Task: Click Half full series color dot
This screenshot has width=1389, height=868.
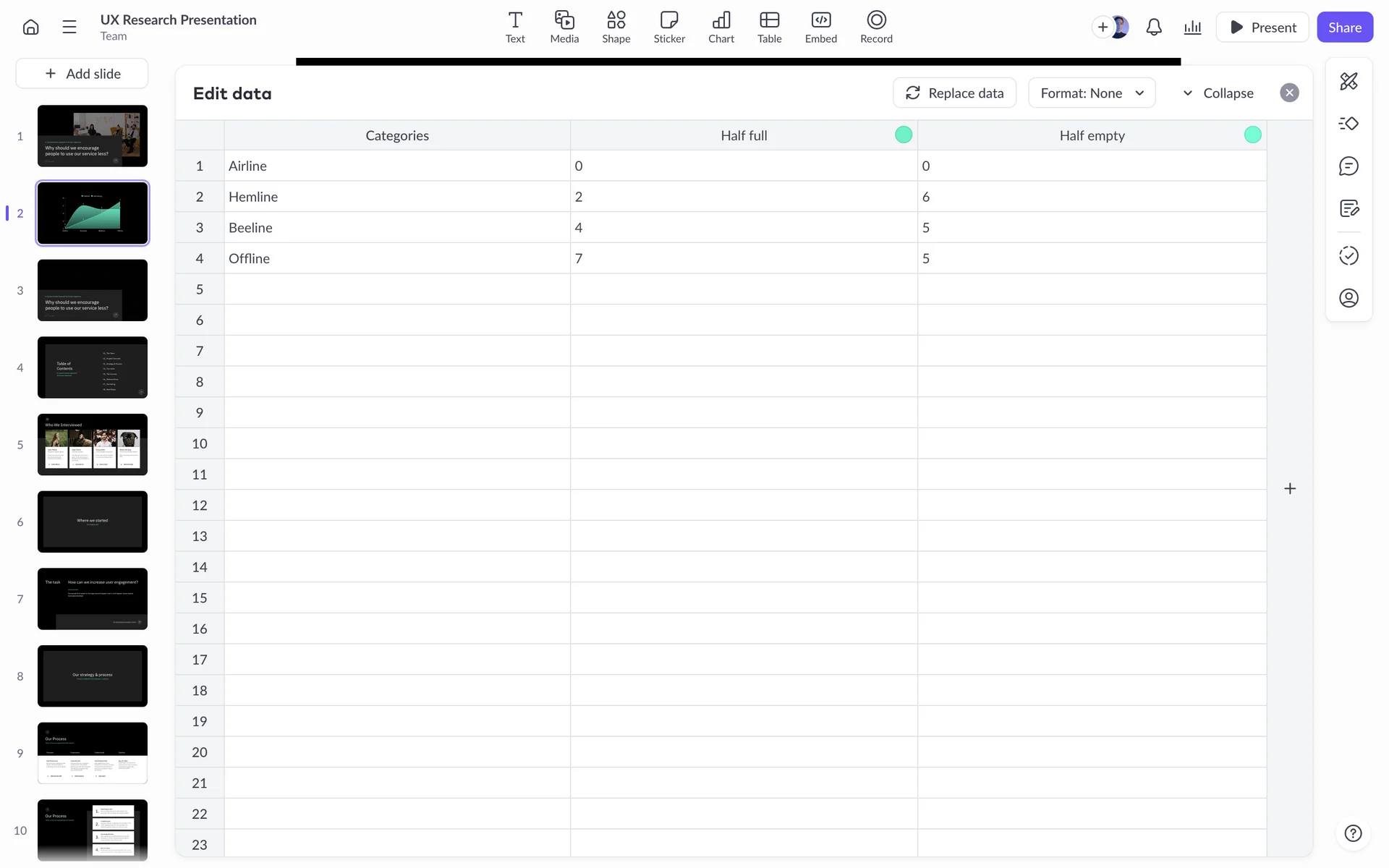Action: (x=904, y=135)
